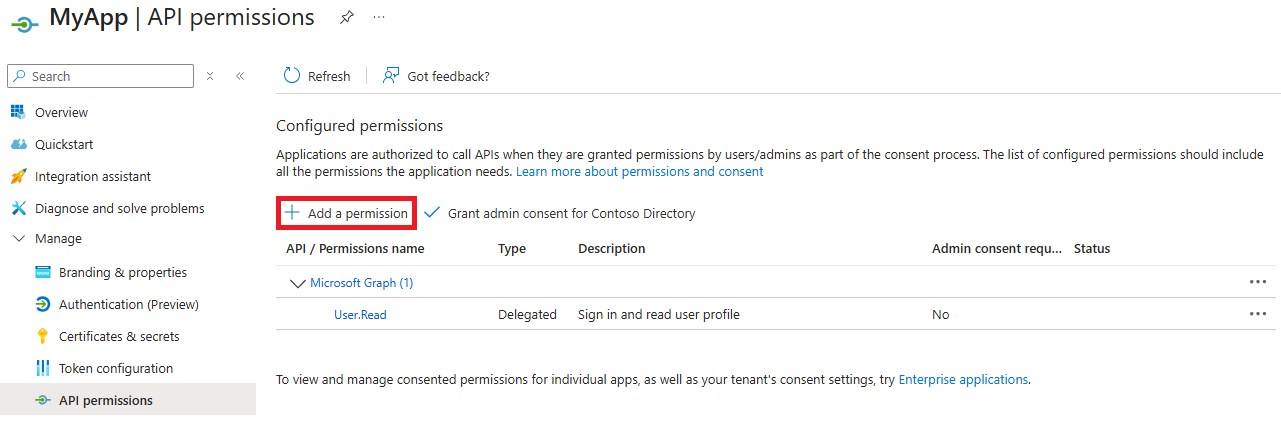Select Authentication (Preview) in the sidebar

point(128,304)
